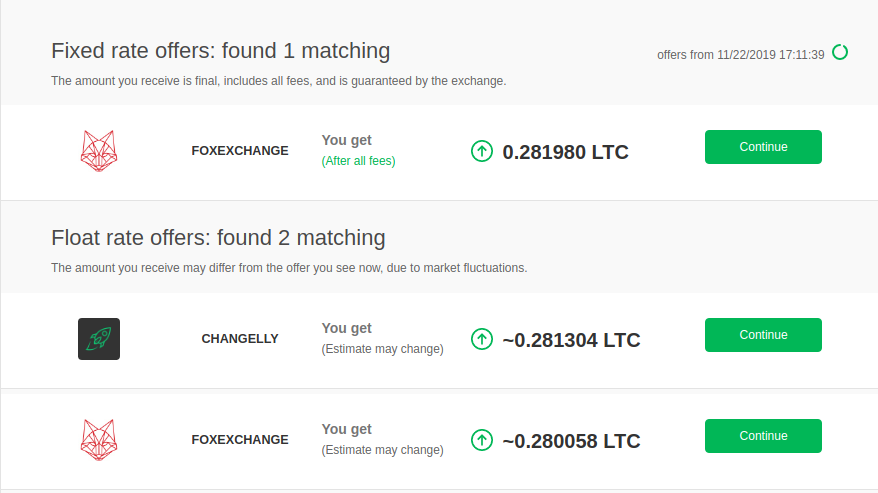Image resolution: width=878 pixels, height=493 pixels.
Task: Continue with the float rate FoxExchange offer
Action: [x=763, y=436]
